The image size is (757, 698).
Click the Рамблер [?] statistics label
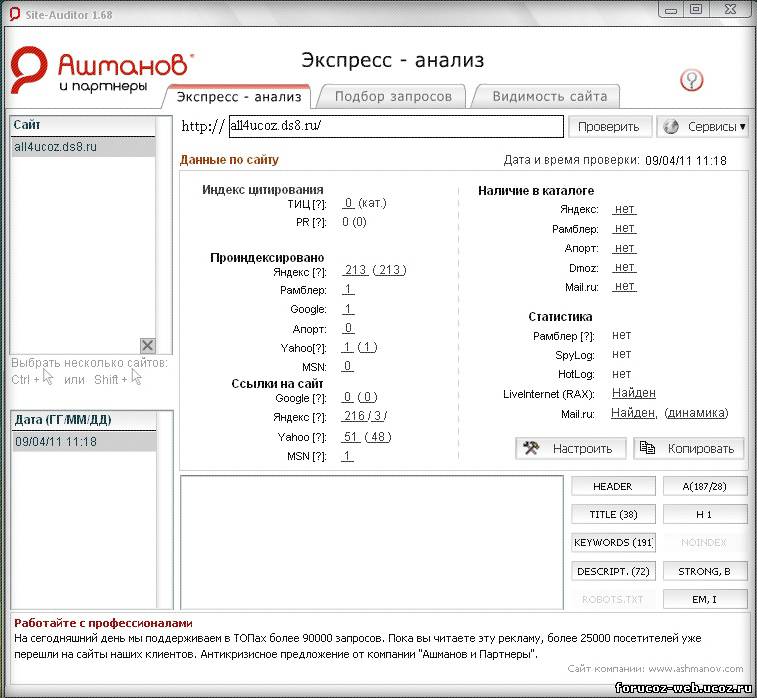563,336
